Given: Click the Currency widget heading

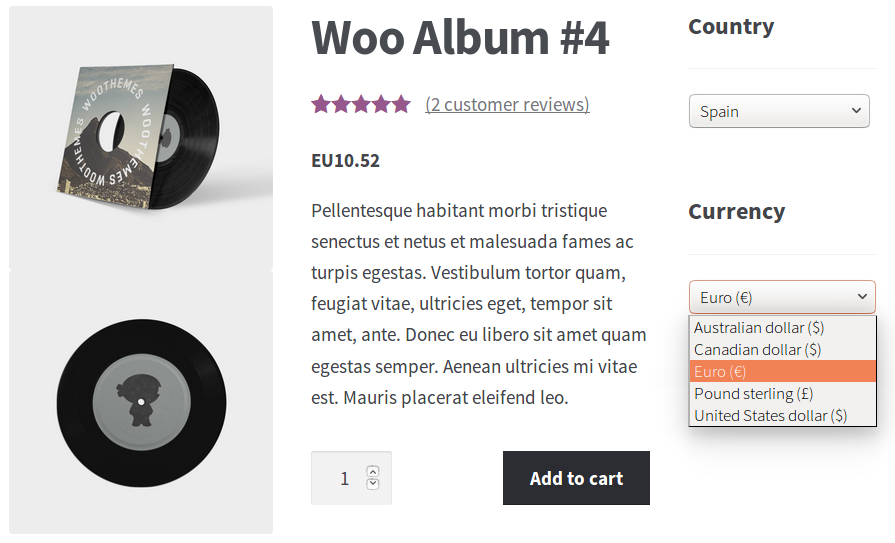Looking at the screenshot, I should [736, 212].
